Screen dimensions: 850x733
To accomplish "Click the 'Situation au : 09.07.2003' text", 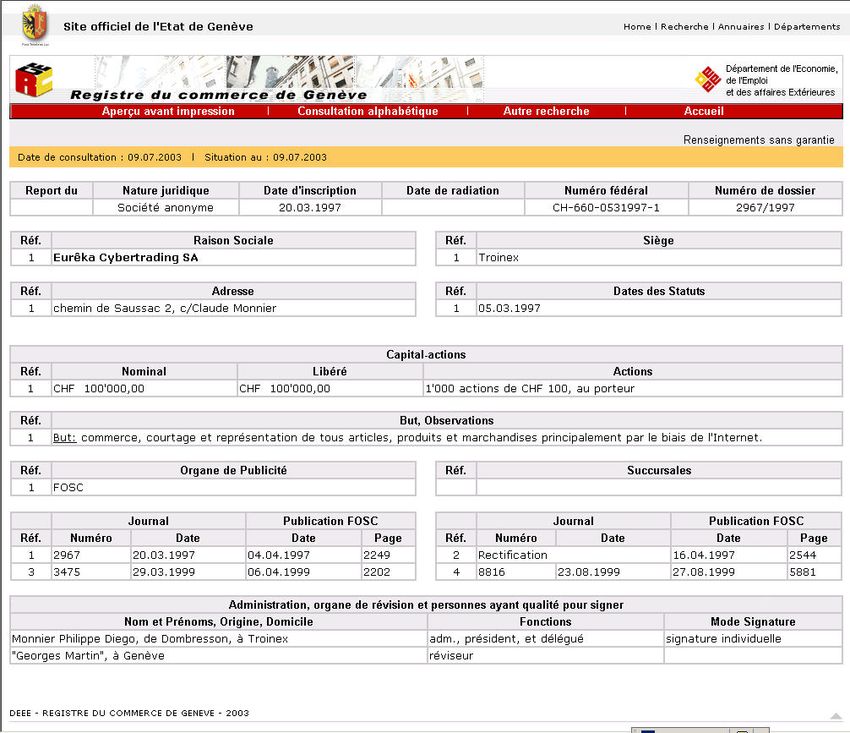I will click(266, 157).
